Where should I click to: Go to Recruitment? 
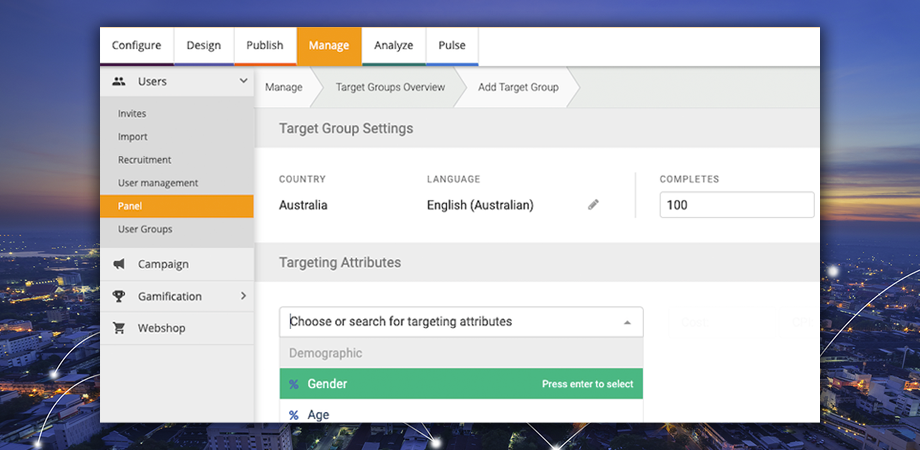(144, 160)
